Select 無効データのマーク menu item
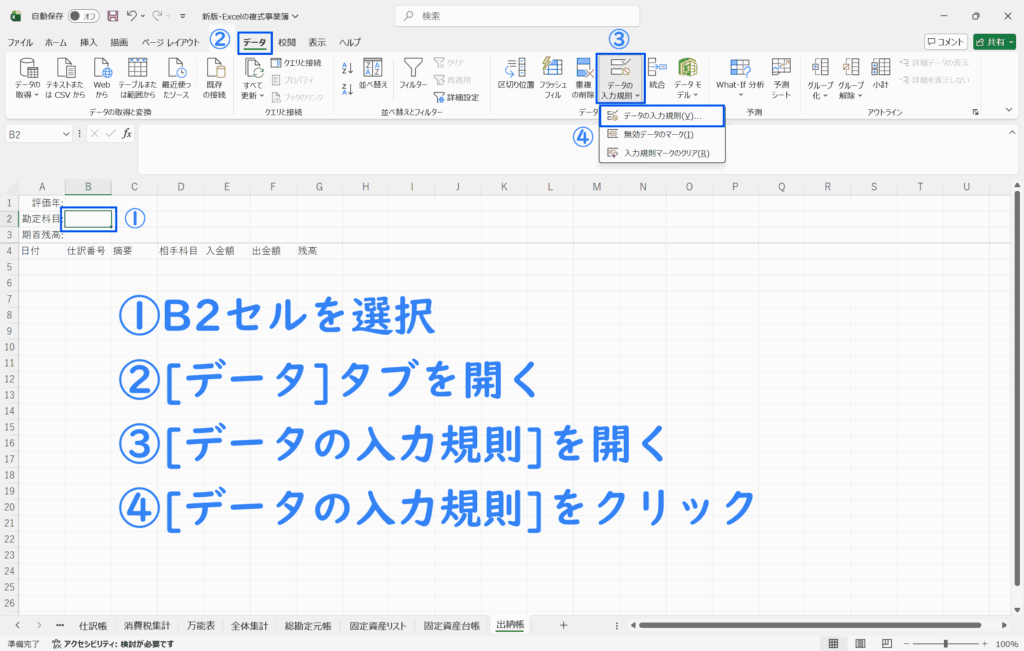Image resolution: width=1024 pixels, height=651 pixels. click(x=658, y=134)
